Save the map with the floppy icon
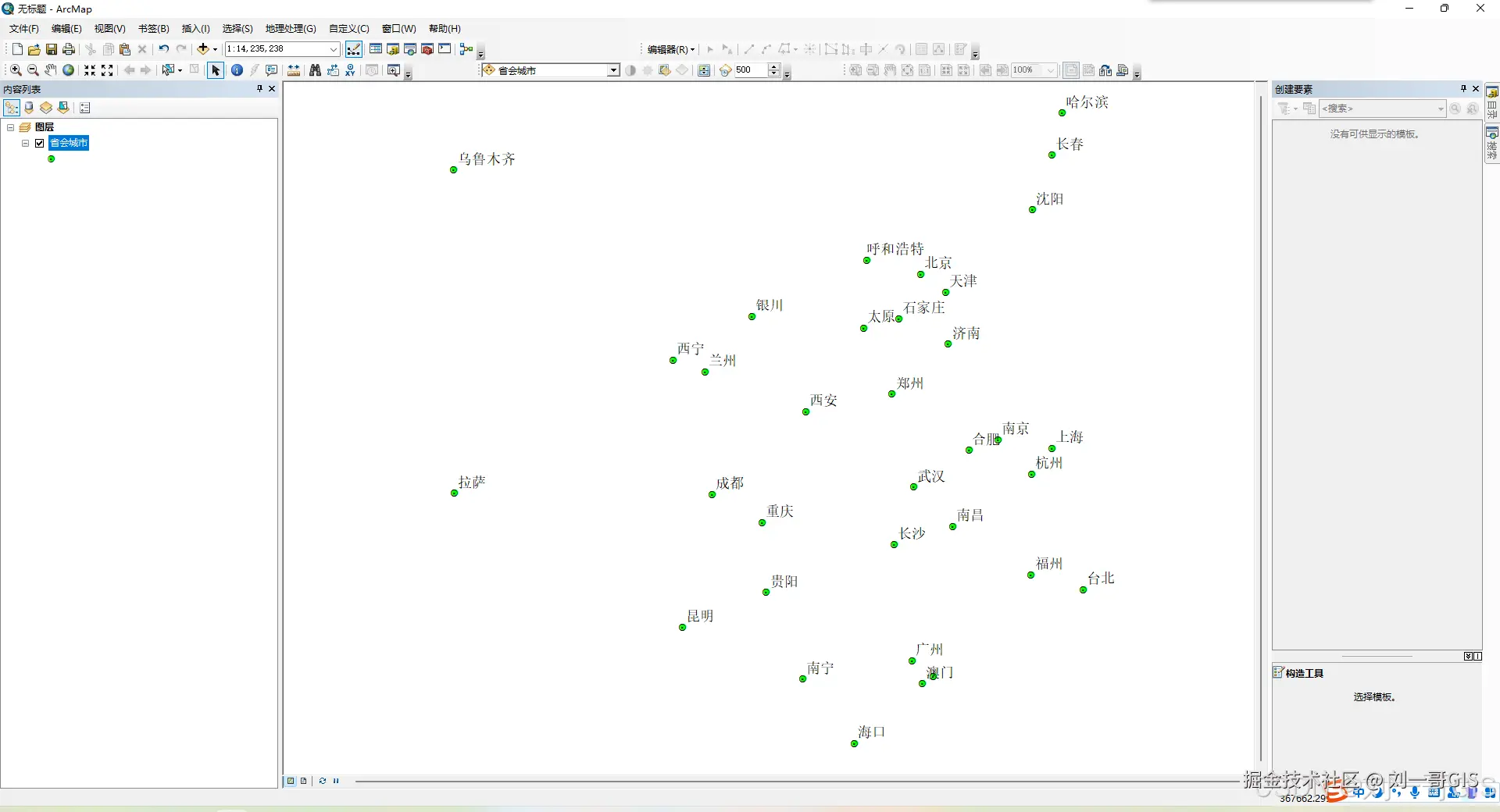The height and width of the screenshot is (812, 1500). tap(51, 49)
